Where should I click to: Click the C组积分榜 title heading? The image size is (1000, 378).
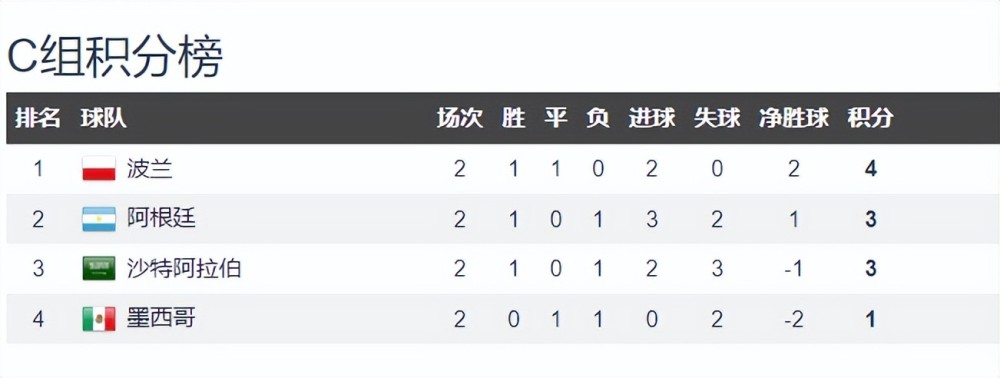tap(115, 57)
